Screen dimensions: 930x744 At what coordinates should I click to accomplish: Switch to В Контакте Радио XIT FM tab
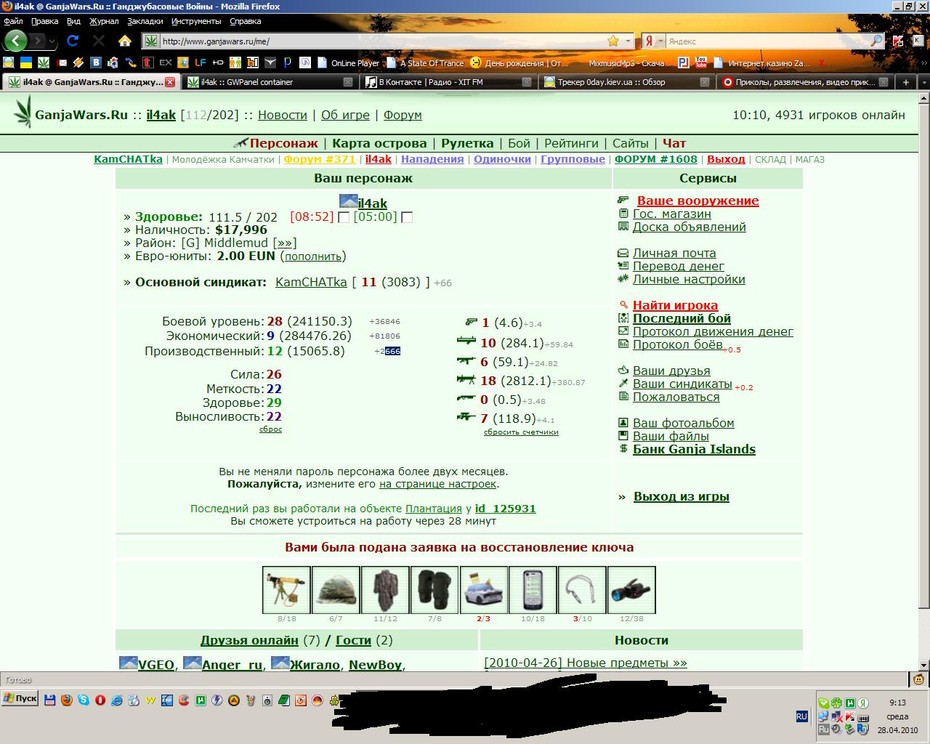448,82
